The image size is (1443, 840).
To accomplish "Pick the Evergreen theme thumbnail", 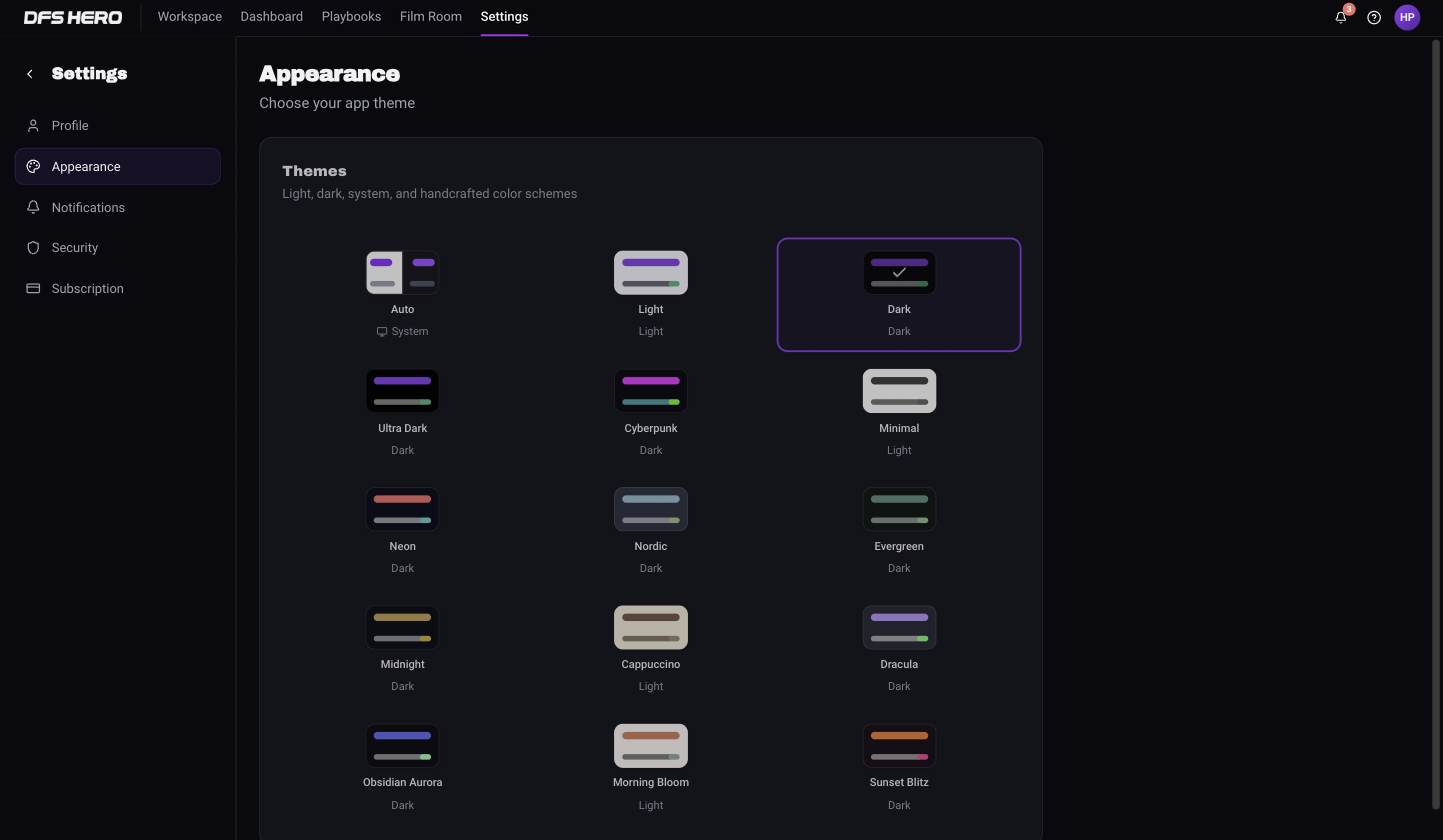I will 899,509.
